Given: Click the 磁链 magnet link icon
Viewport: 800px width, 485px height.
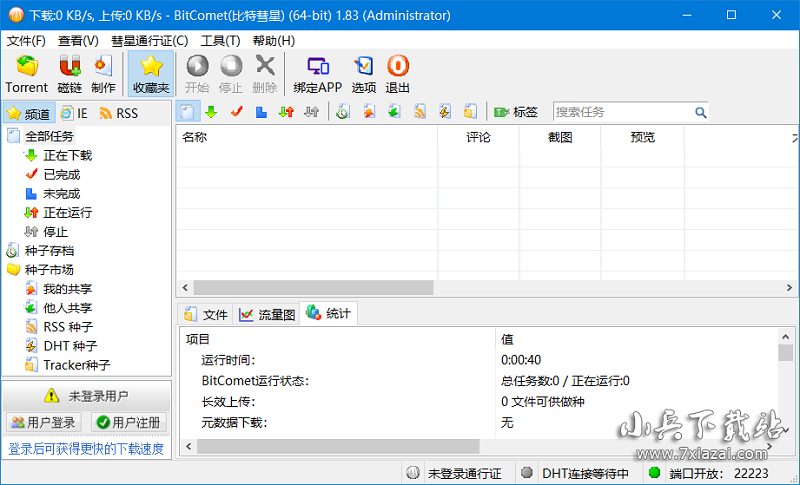Looking at the screenshot, I should pos(69,74).
